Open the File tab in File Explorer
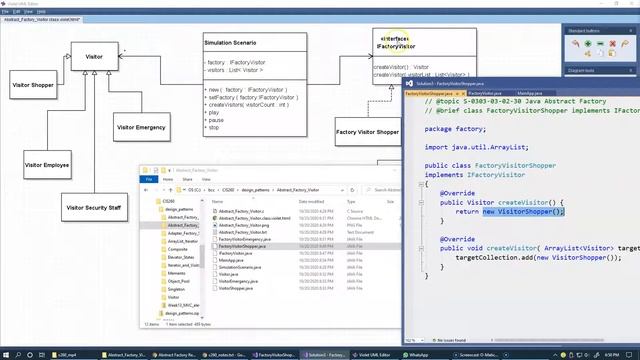 (x=149, y=179)
